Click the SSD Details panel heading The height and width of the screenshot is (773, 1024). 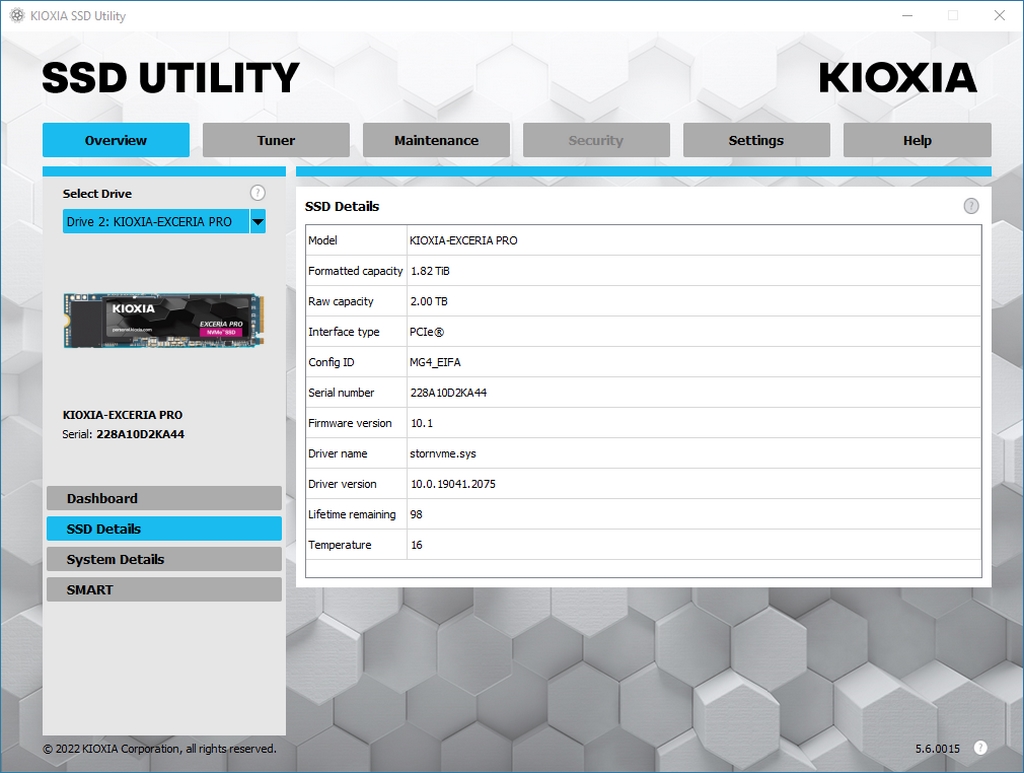(x=342, y=206)
